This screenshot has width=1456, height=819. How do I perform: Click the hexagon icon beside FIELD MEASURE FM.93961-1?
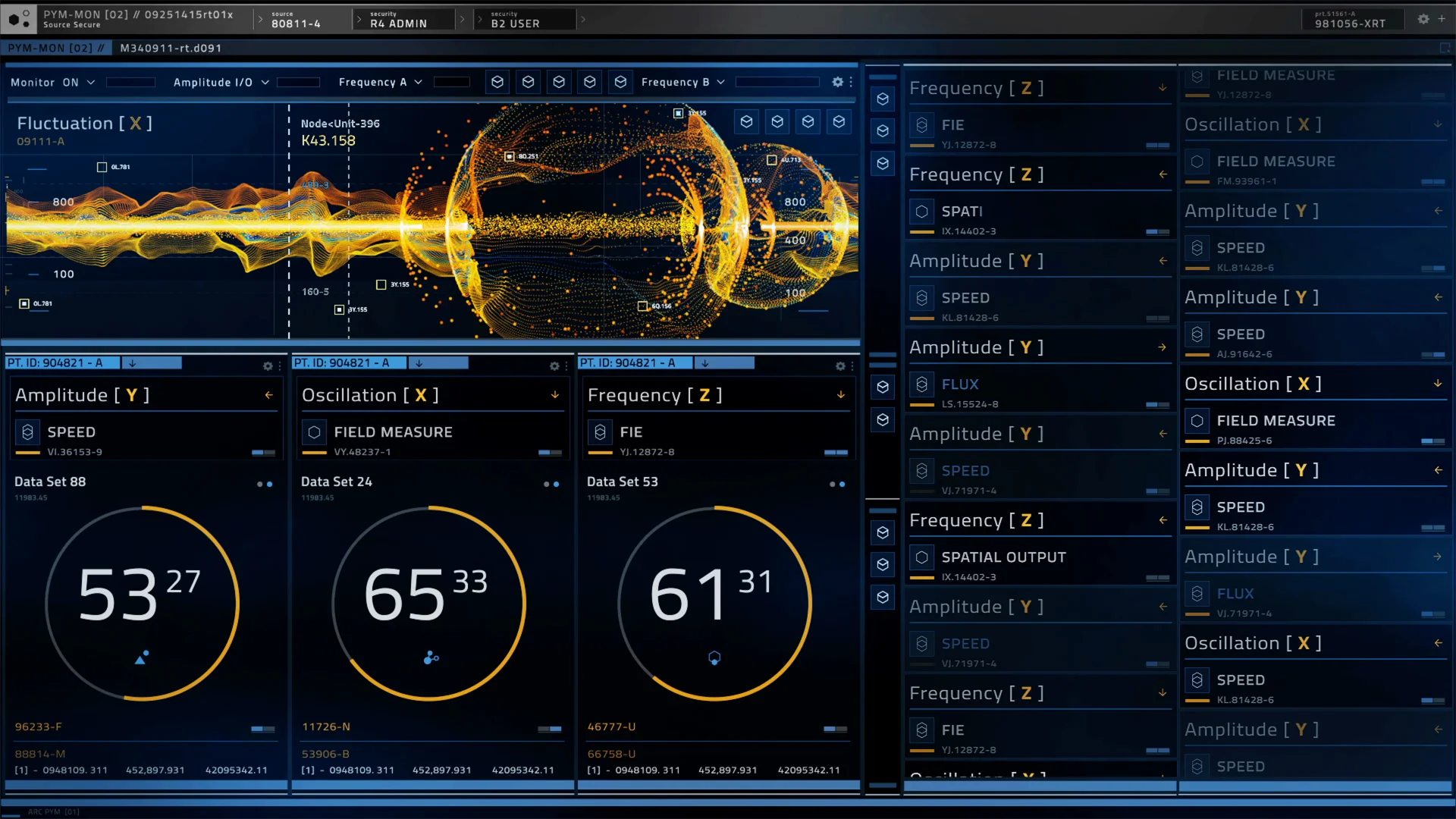coord(1197,162)
